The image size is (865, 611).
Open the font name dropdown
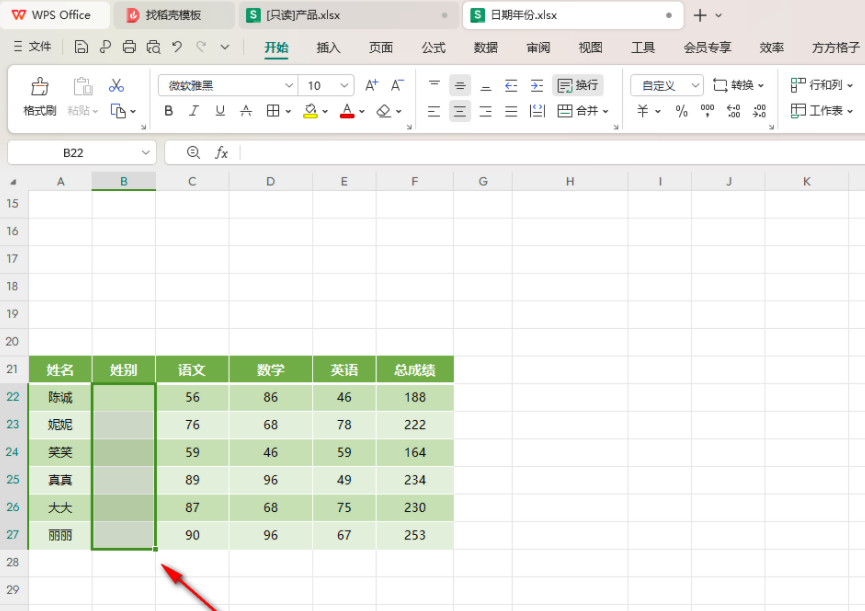(289, 85)
